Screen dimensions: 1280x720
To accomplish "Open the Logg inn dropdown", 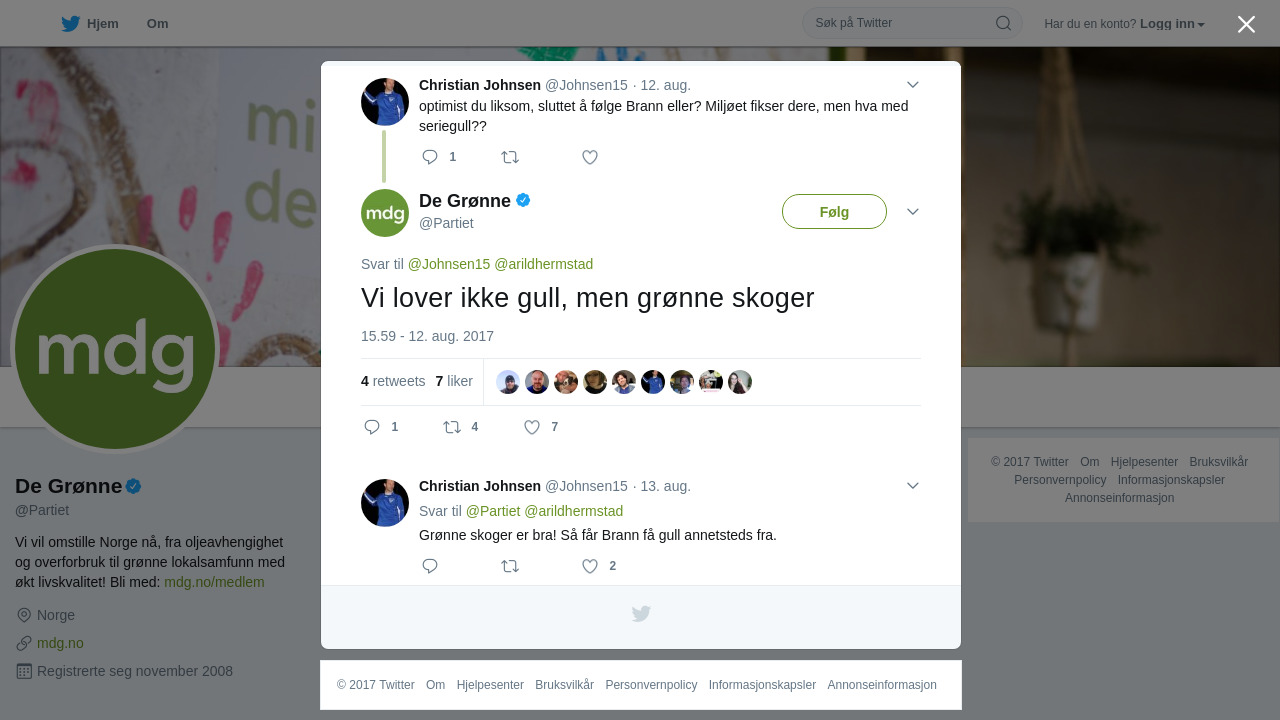I will click(1172, 24).
